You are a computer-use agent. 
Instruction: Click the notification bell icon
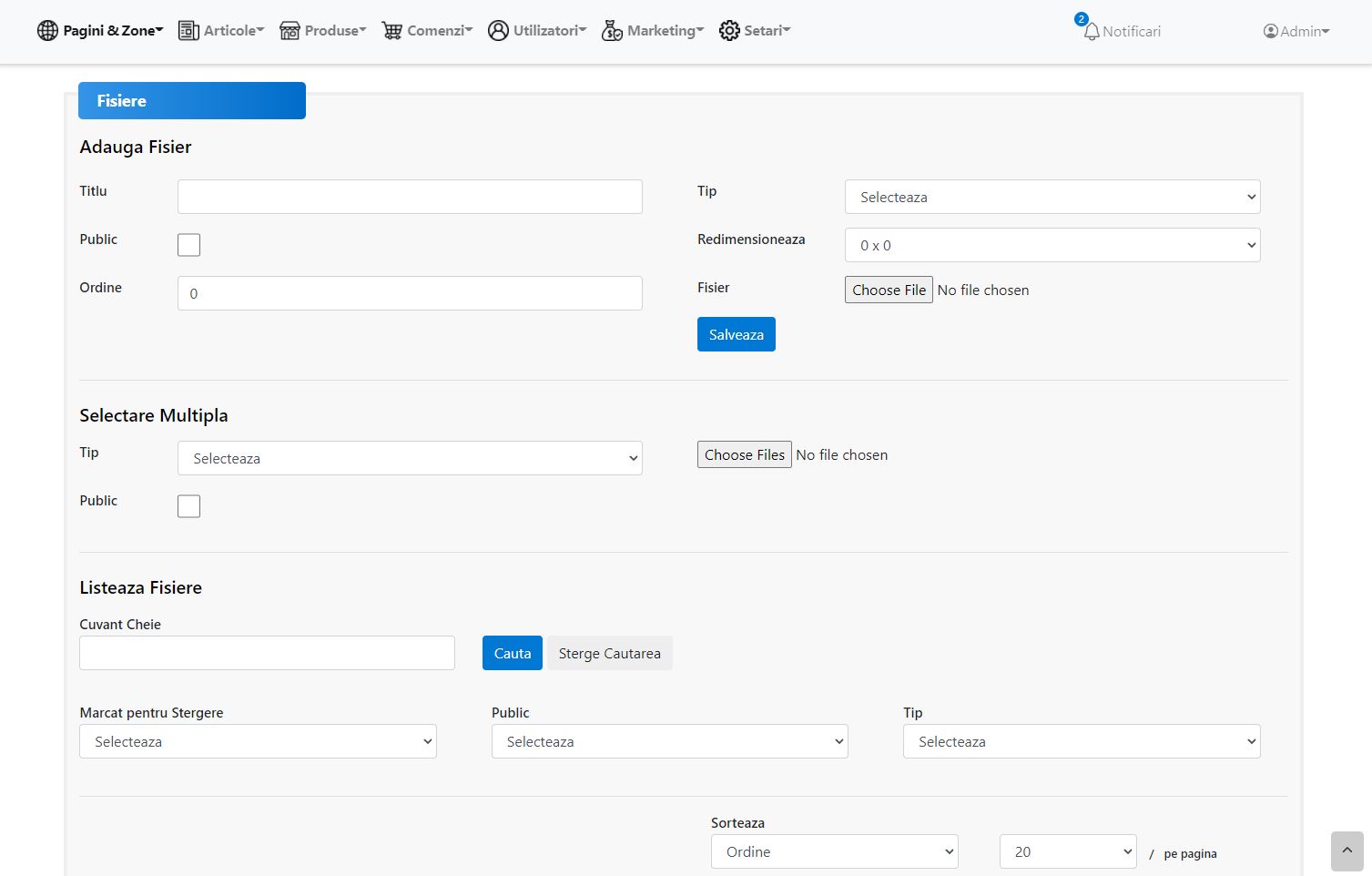[1092, 32]
